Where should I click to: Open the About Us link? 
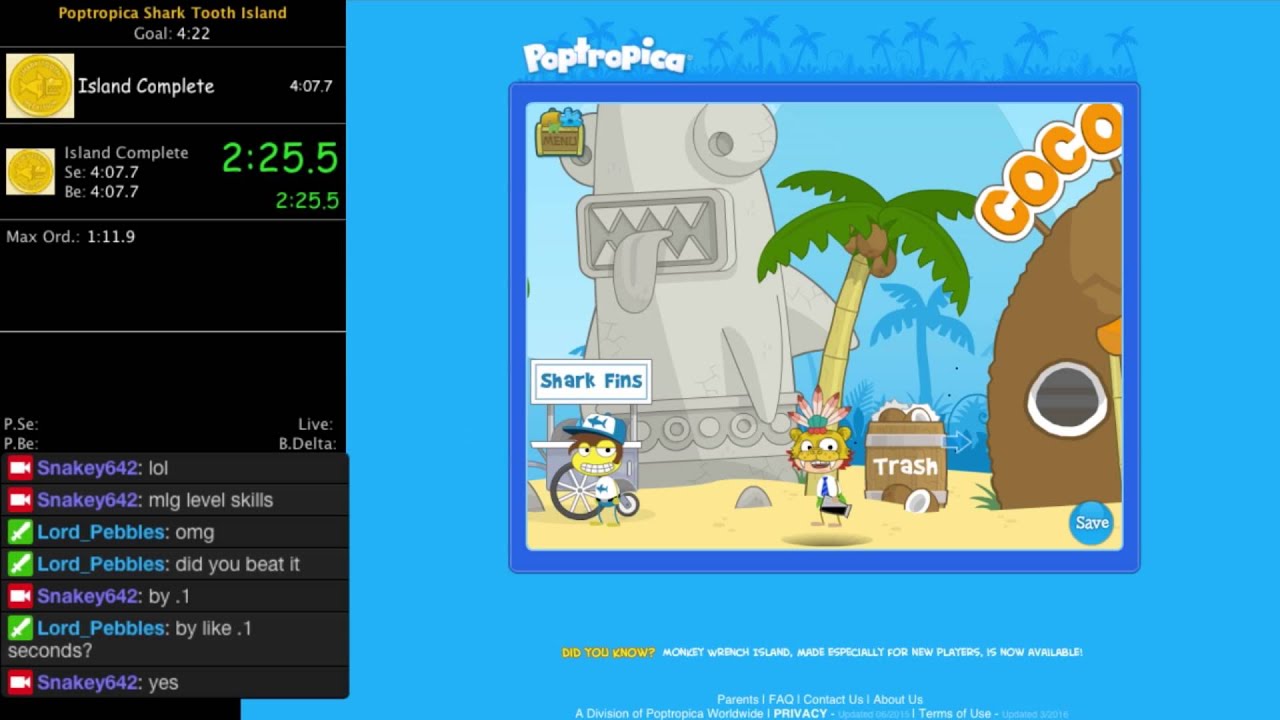[x=897, y=700]
